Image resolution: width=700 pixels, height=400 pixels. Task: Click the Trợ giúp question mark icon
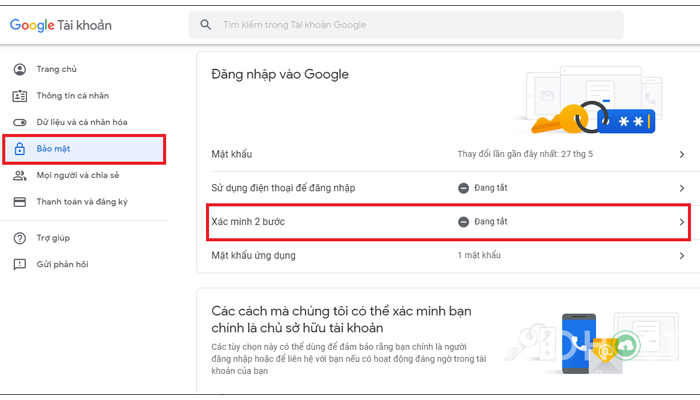coord(20,238)
